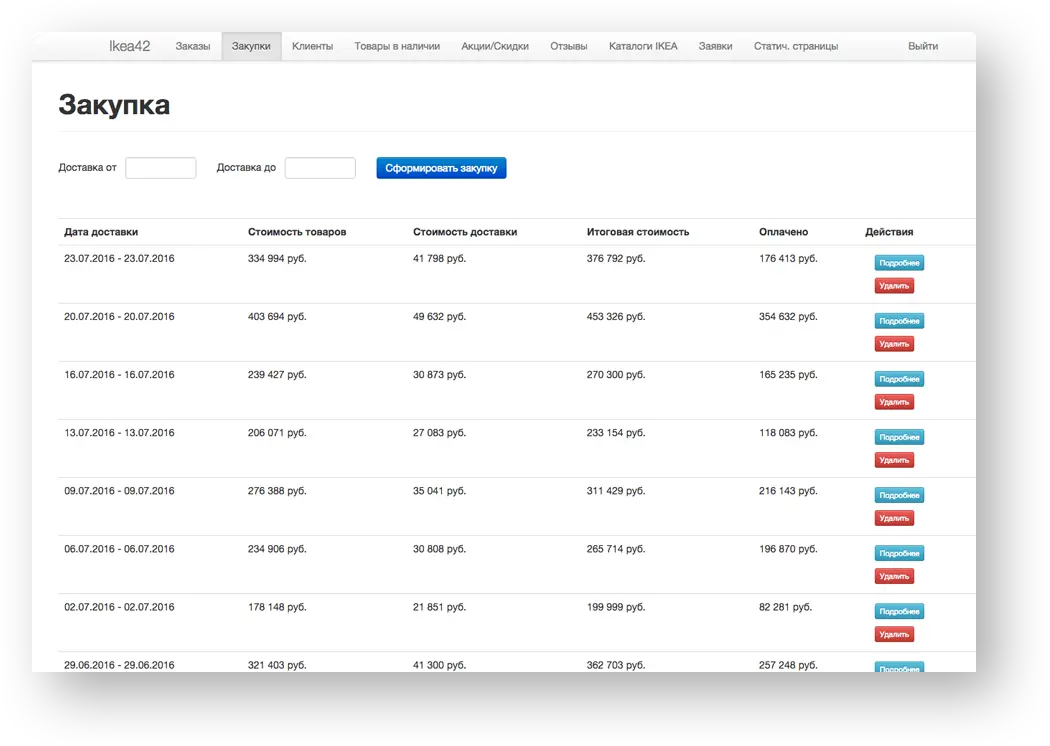Go to Заказы menu item
This screenshot has height=746, width=1050.
click(193, 46)
